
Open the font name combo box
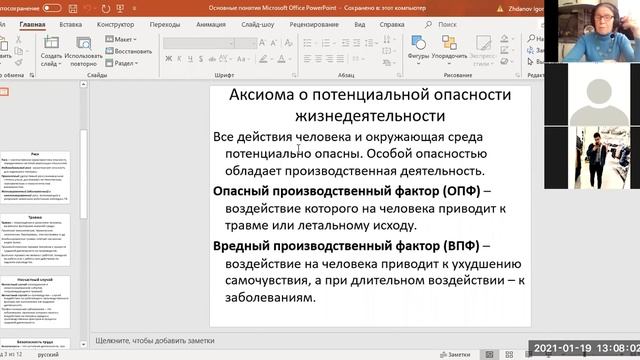point(198,43)
